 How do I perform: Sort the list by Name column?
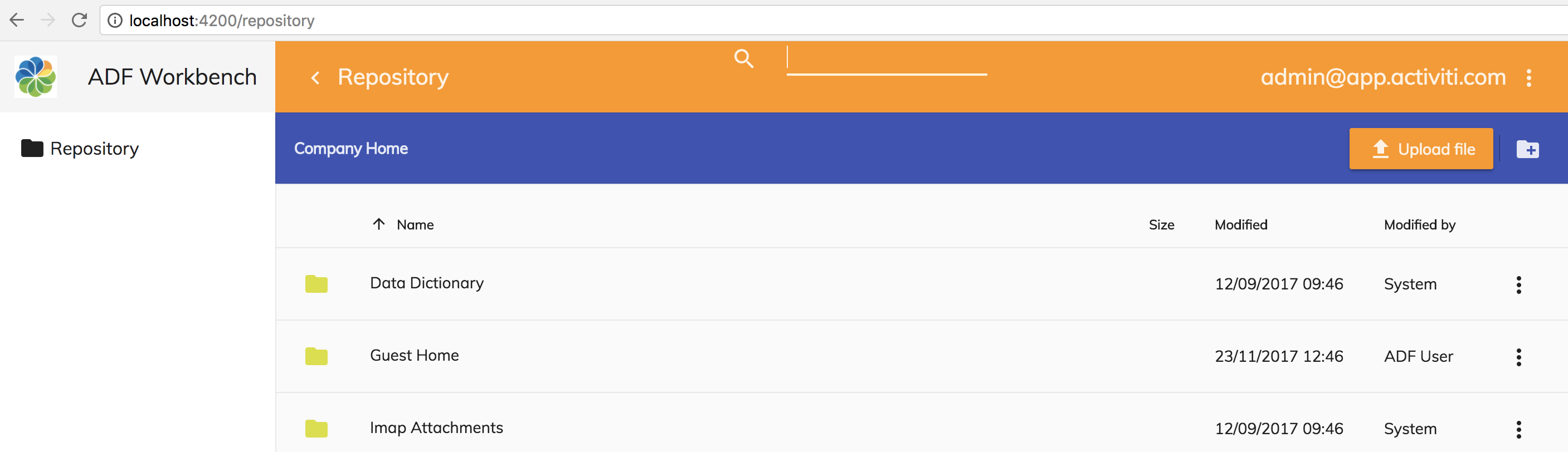pyautogui.click(x=415, y=224)
